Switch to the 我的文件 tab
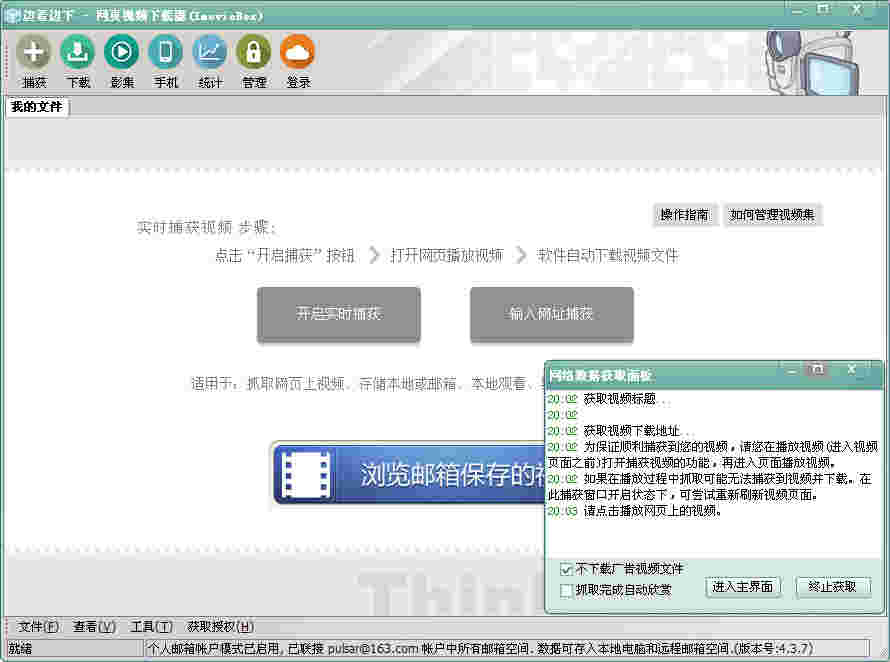The width and height of the screenshot is (890, 662). tap(35, 106)
